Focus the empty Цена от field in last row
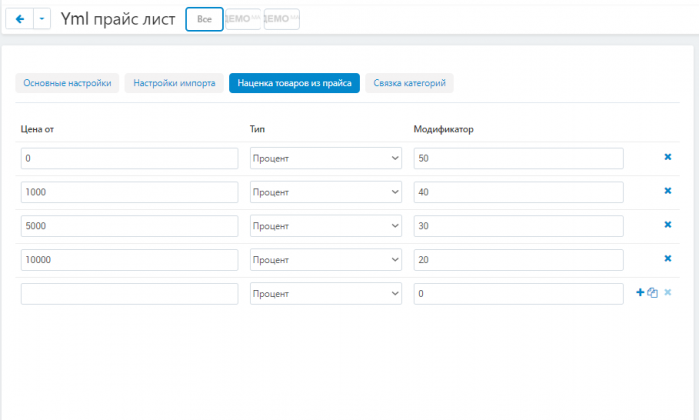700x420 pixels. pyautogui.click(x=129, y=294)
